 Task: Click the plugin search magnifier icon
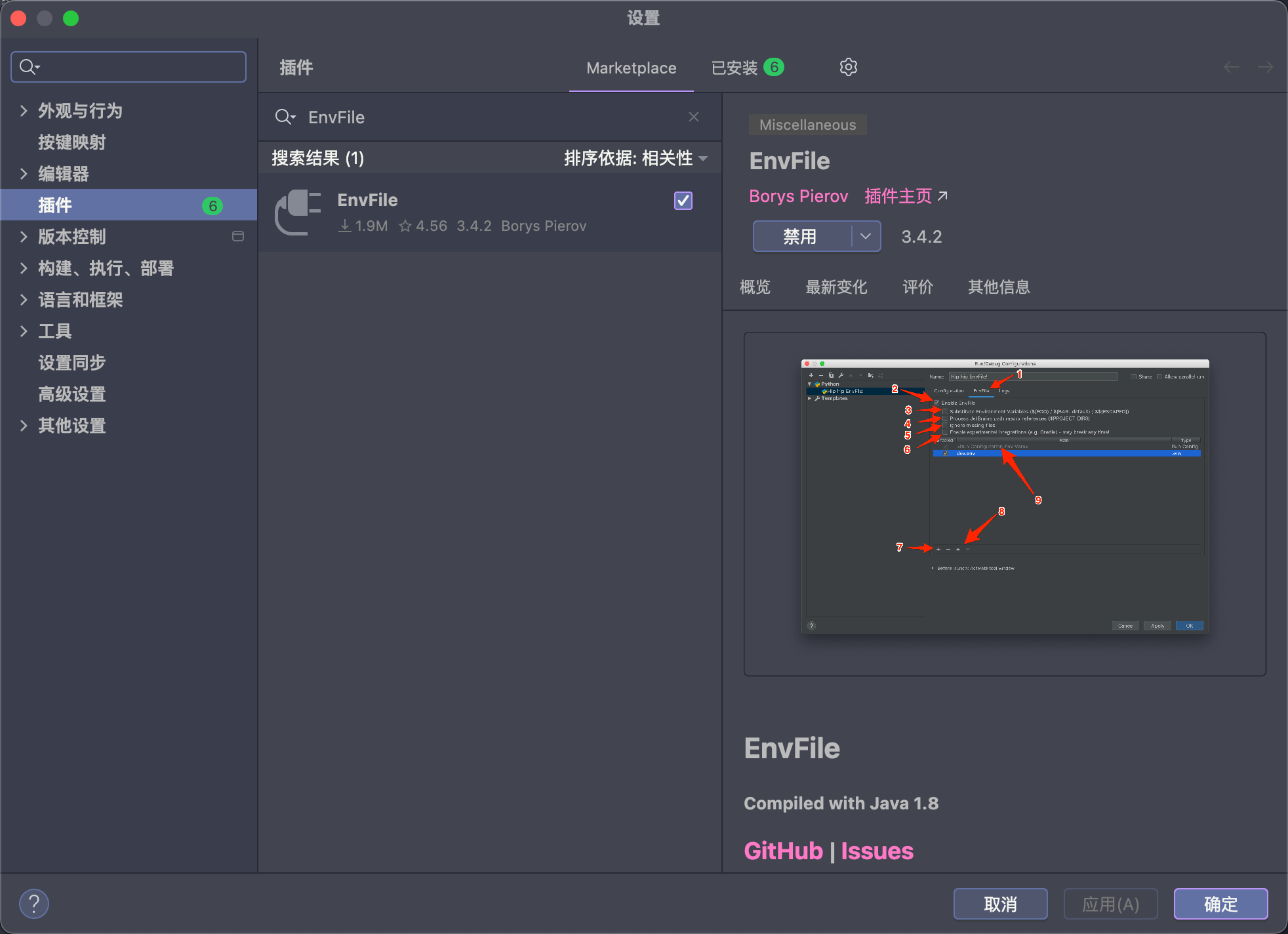click(285, 117)
